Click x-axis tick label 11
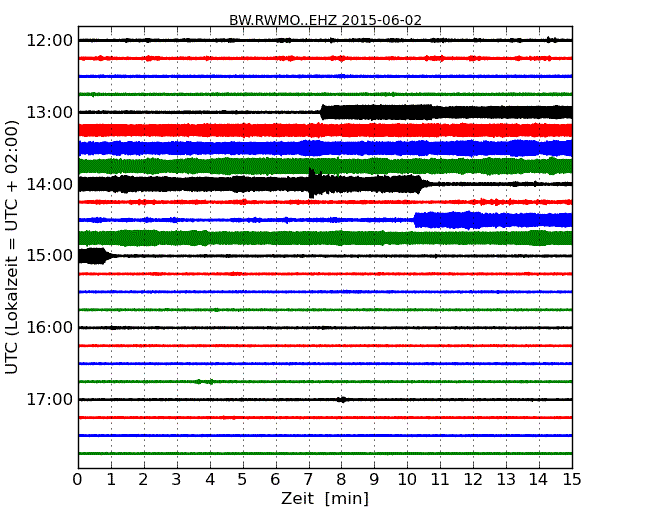 coord(440,480)
